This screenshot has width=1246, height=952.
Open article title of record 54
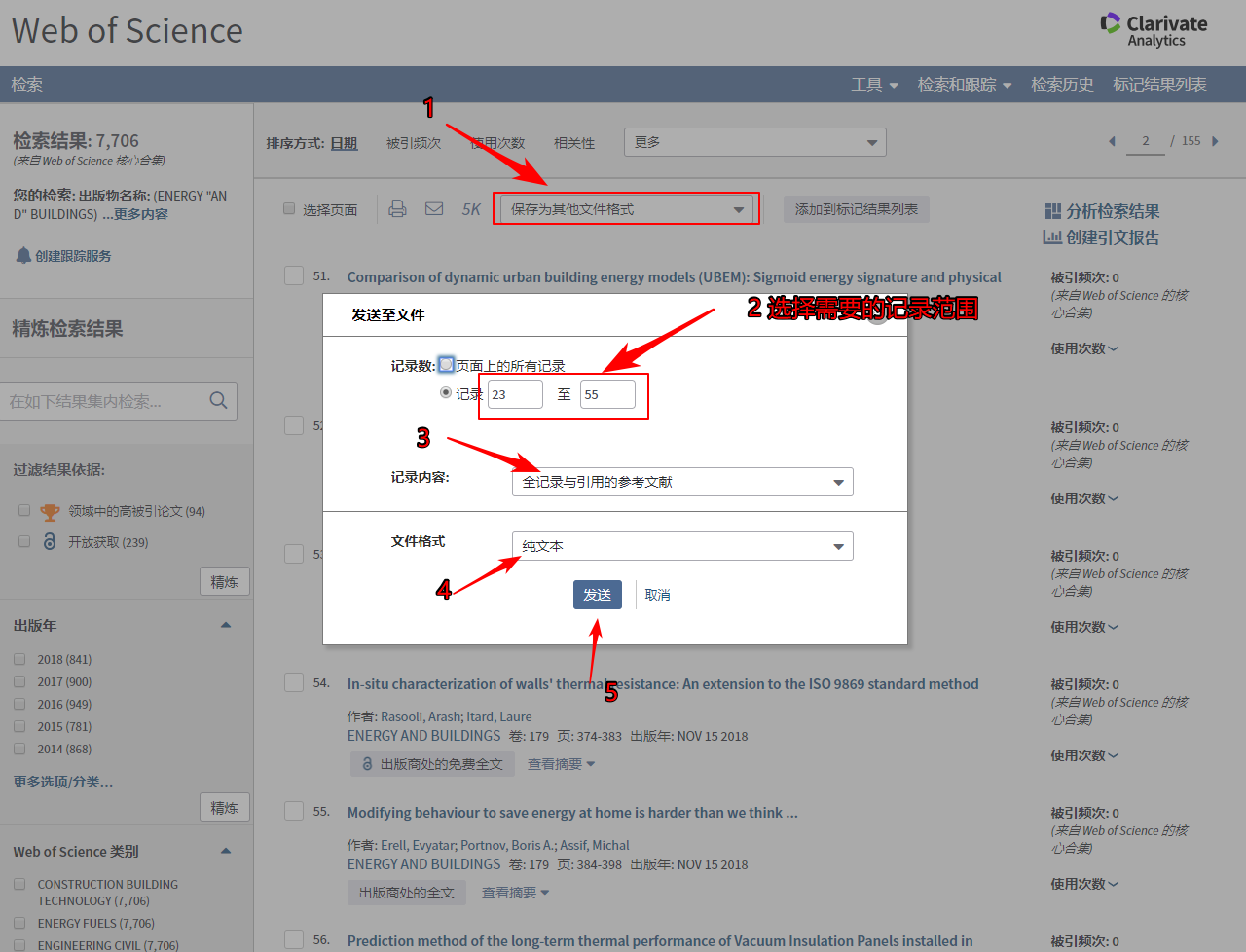[663, 684]
